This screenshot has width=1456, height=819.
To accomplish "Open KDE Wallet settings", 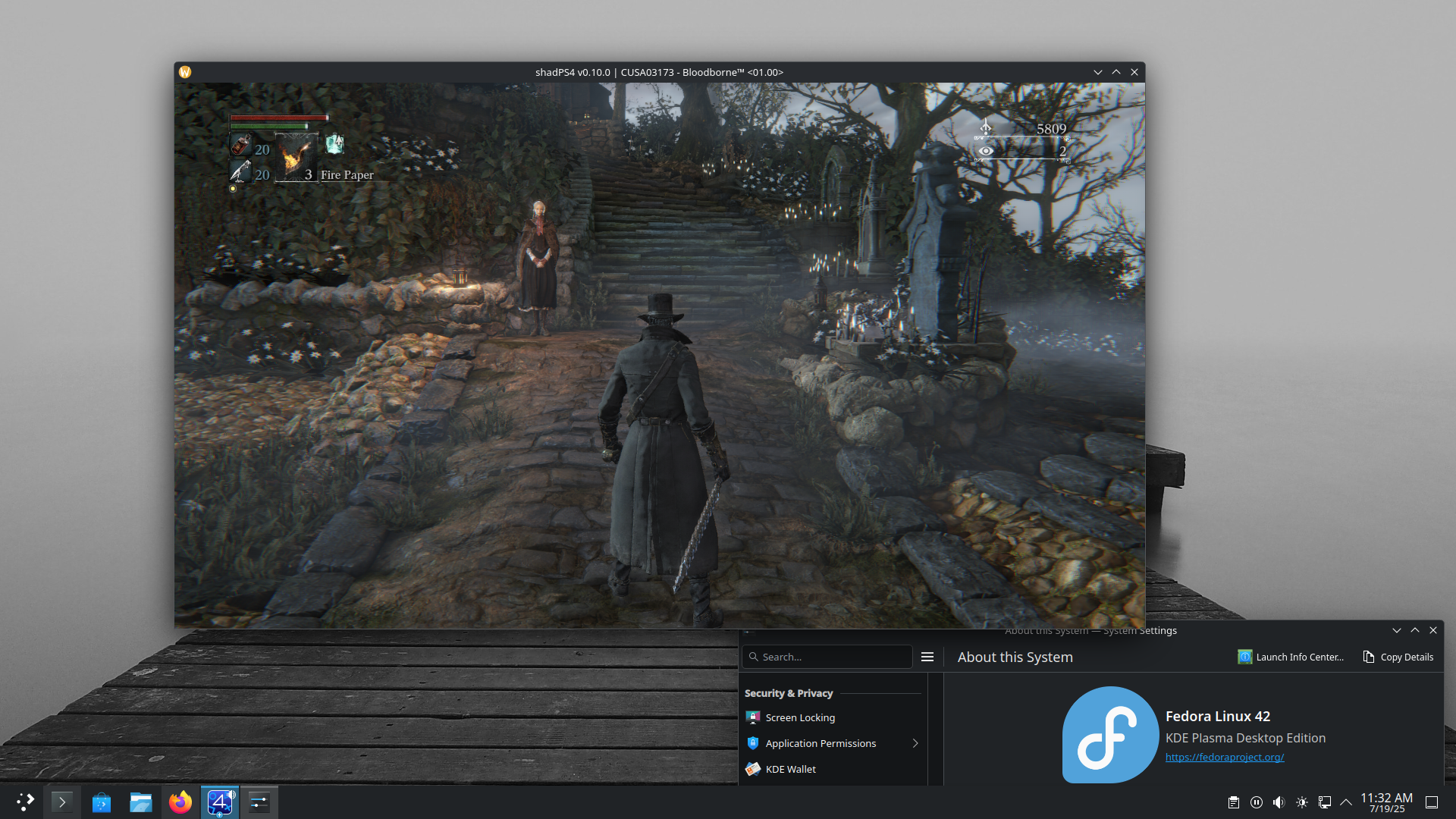I will click(x=833, y=769).
